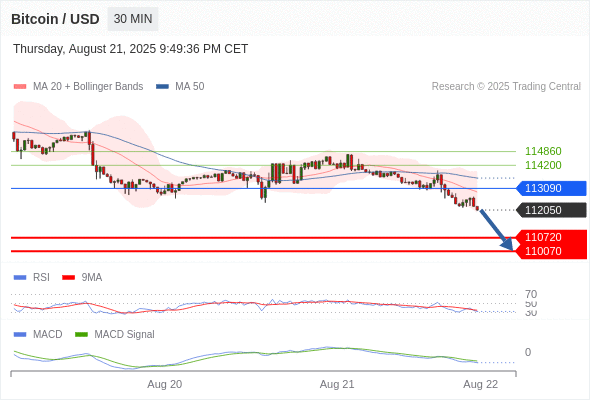Click the Aug 20 date axis label
The image size is (590, 400).
pos(164,385)
